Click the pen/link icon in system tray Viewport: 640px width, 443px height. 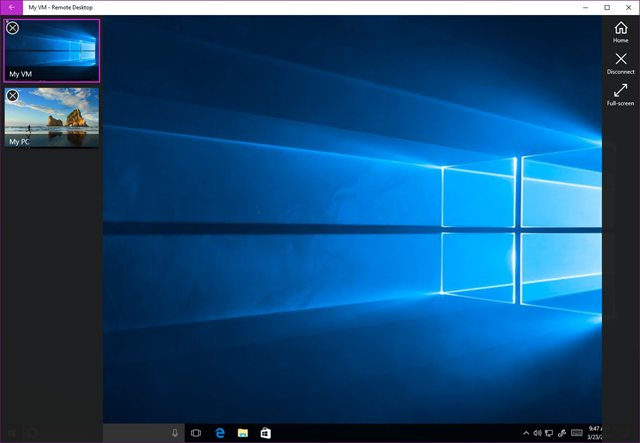coord(562,433)
